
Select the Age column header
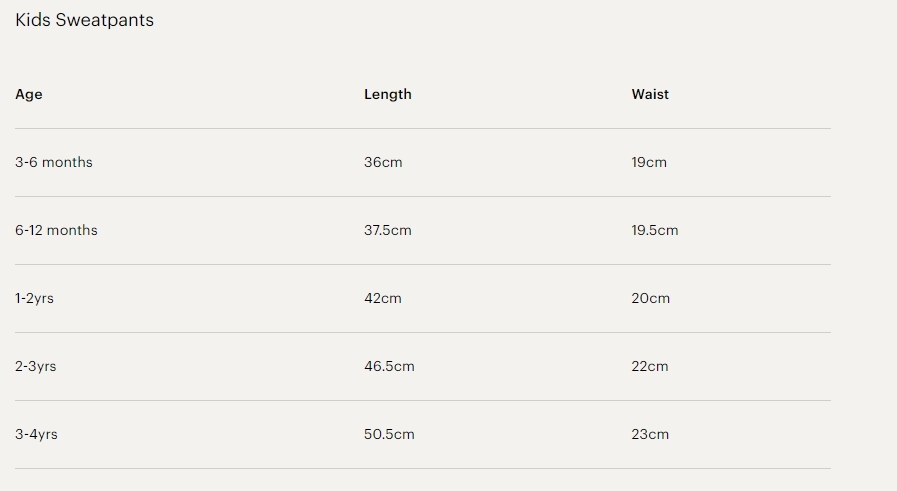pos(29,94)
